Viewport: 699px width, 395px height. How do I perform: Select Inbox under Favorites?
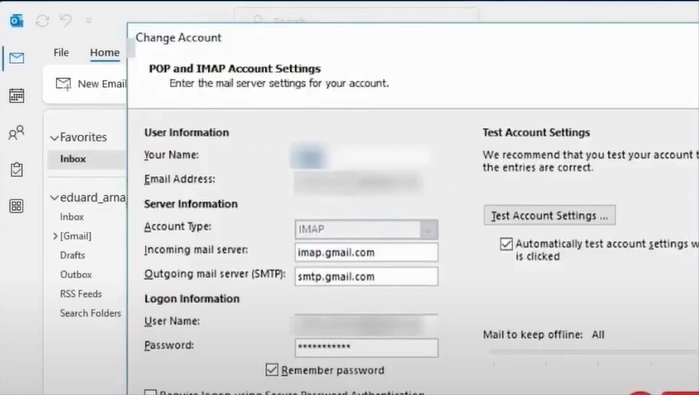pyautogui.click(x=87, y=159)
